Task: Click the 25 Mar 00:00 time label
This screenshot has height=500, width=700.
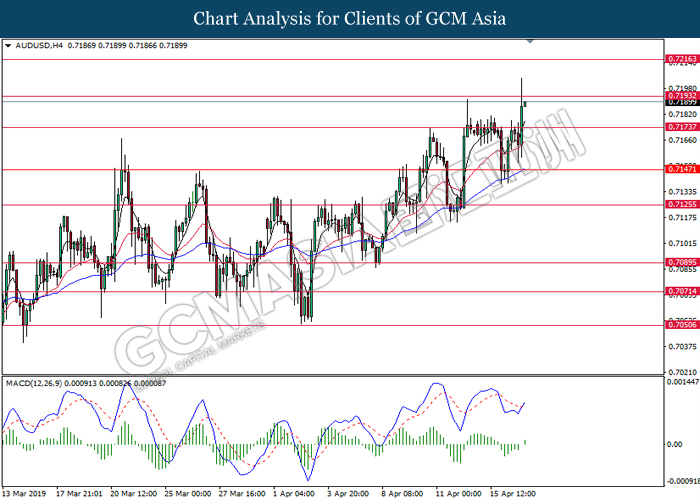Action: [x=188, y=493]
